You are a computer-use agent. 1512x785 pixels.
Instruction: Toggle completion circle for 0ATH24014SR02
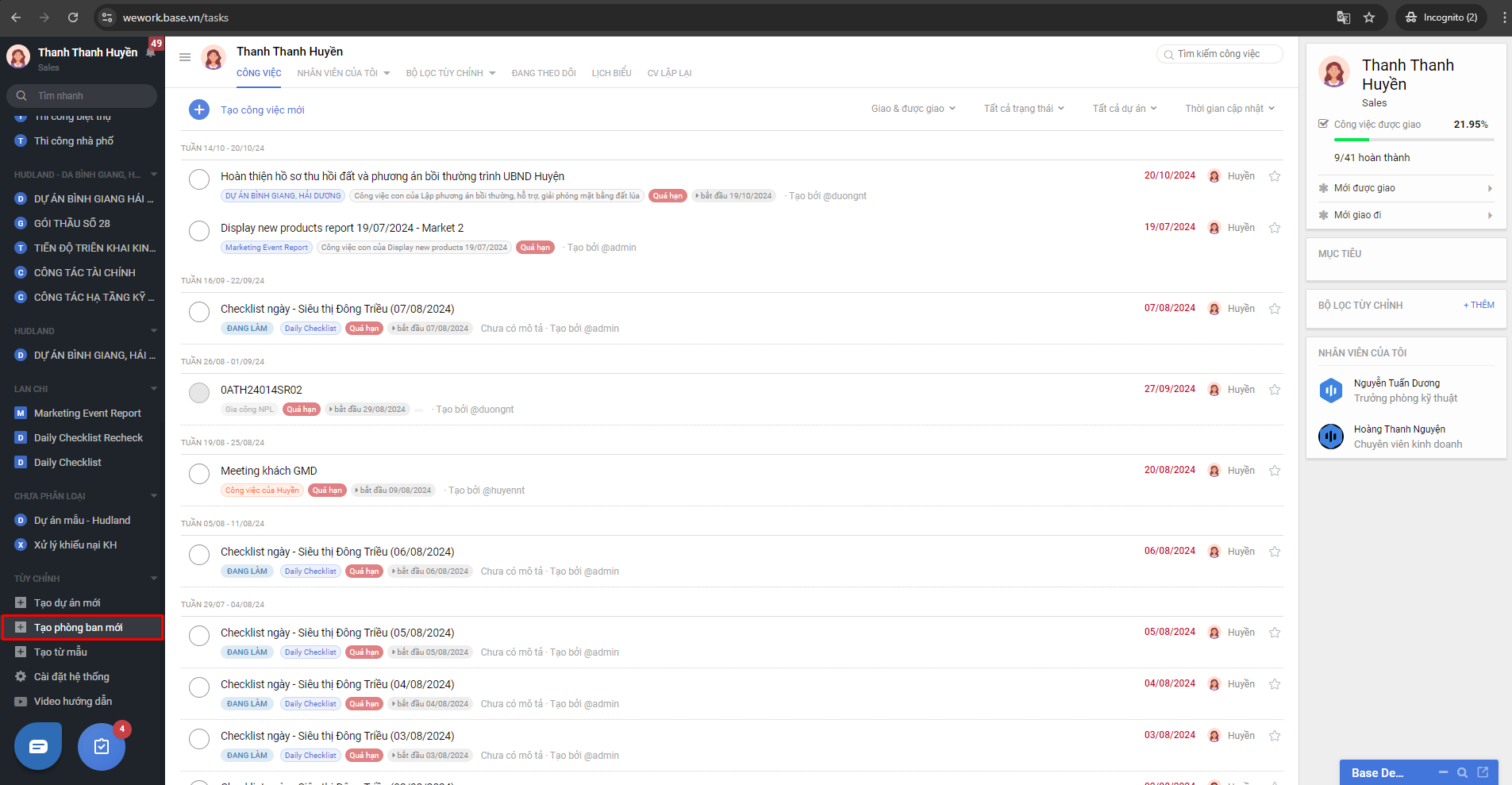[x=199, y=393]
